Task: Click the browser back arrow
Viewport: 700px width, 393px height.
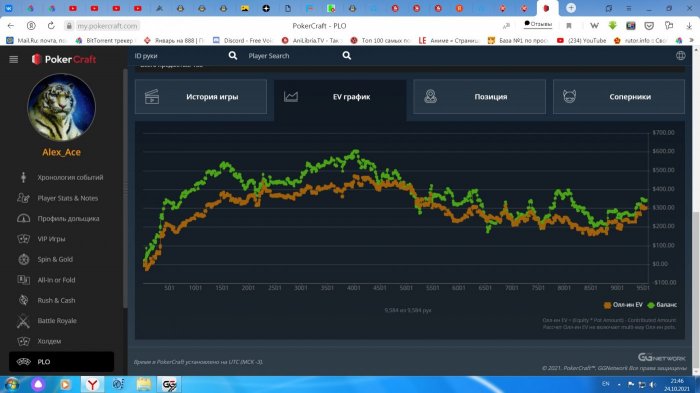Action: coord(11,26)
